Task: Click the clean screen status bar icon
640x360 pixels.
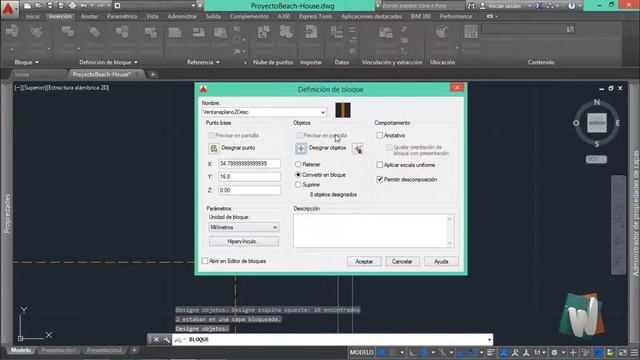Action: (622, 352)
